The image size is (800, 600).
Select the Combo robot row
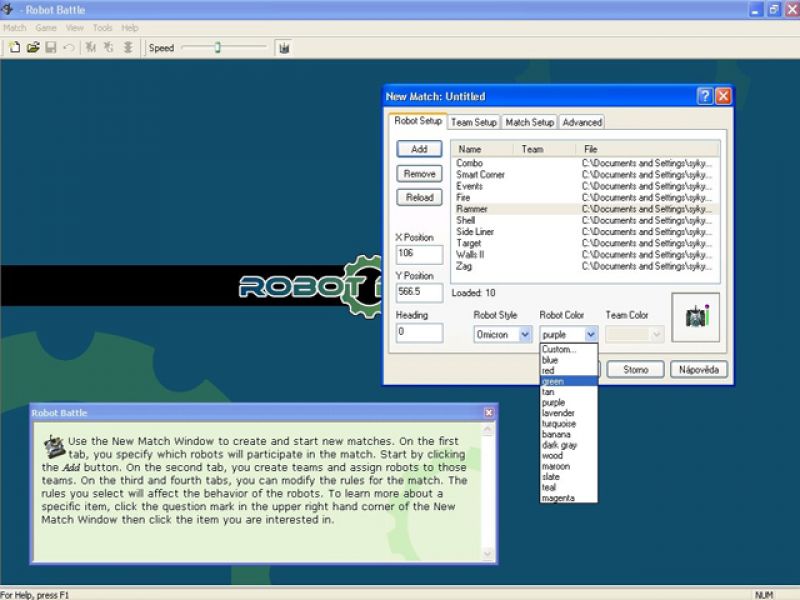point(585,163)
